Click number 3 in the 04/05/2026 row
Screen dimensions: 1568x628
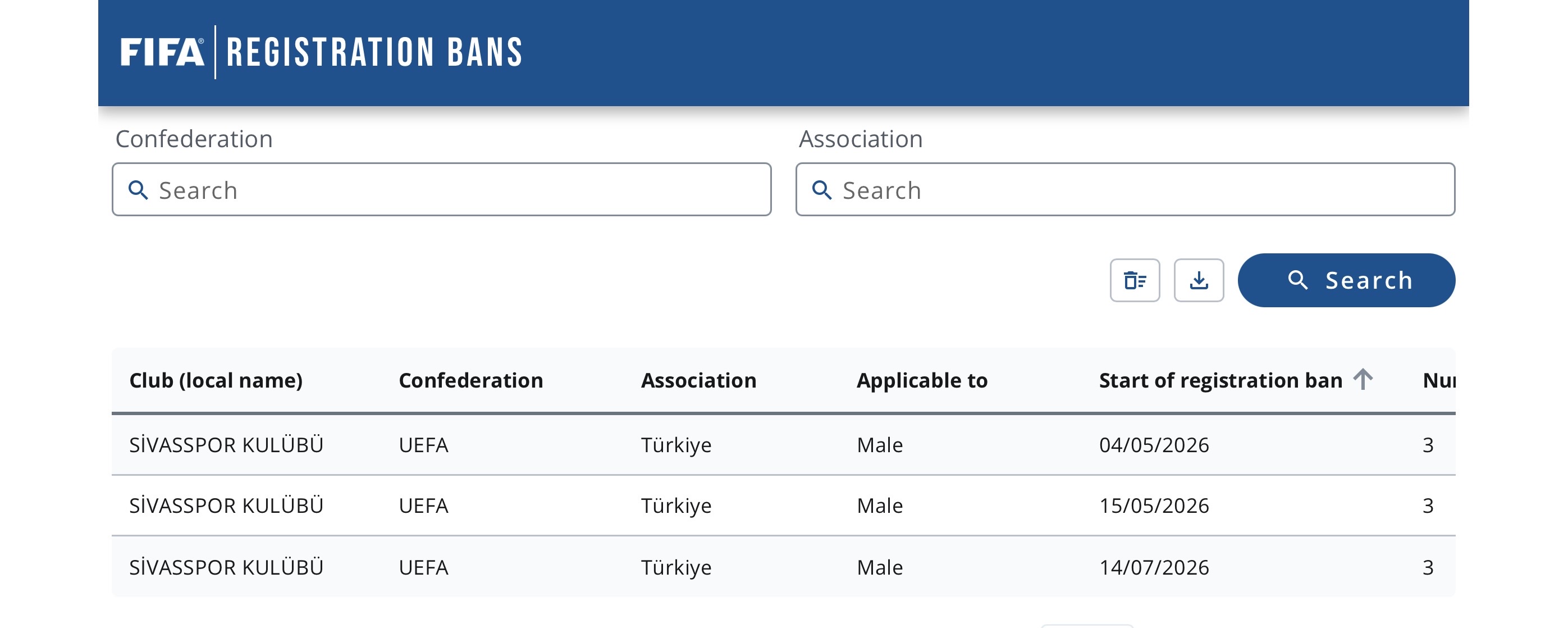coord(1428,445)
